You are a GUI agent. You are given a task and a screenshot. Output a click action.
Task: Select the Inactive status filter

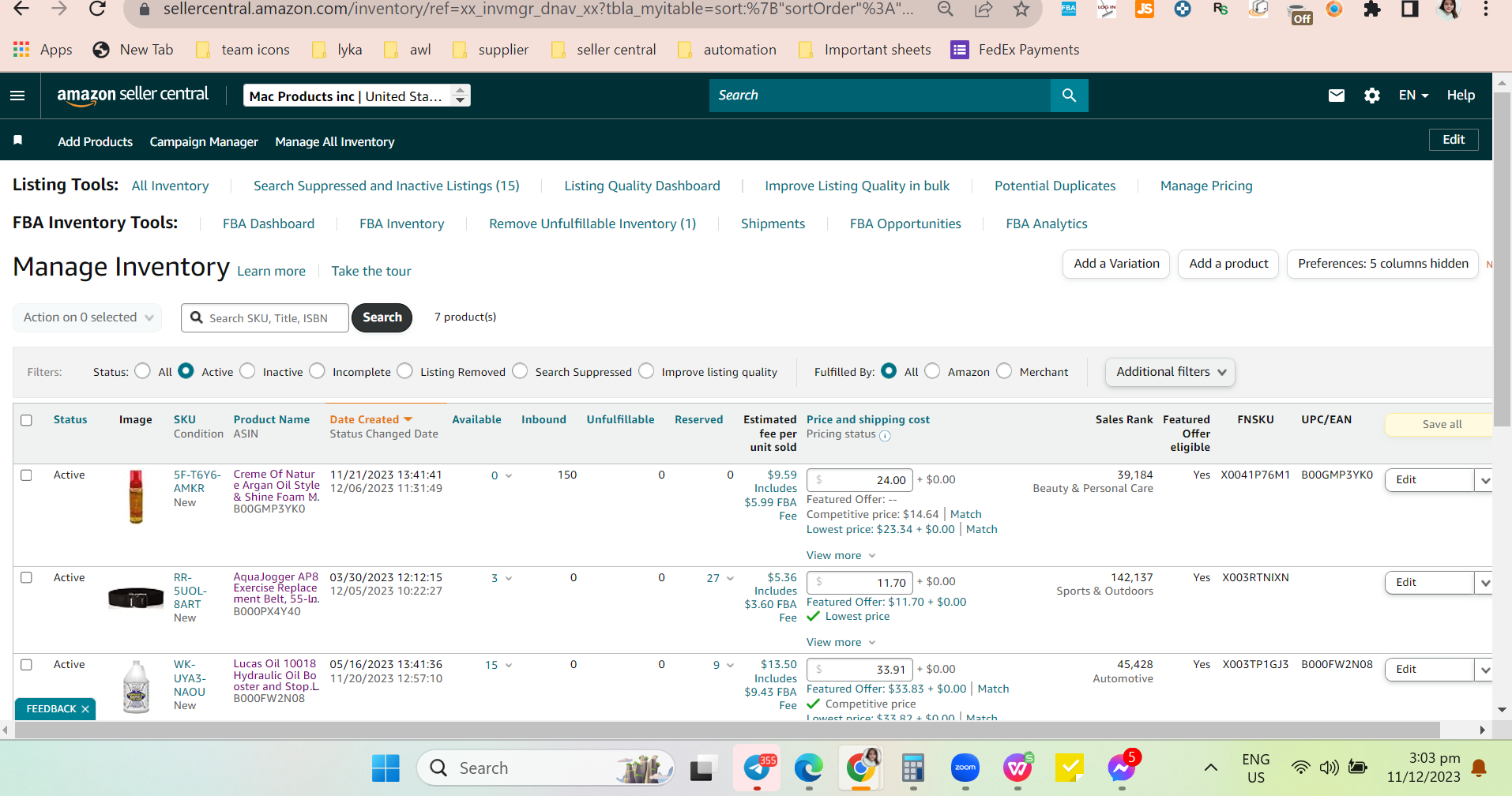247,371
